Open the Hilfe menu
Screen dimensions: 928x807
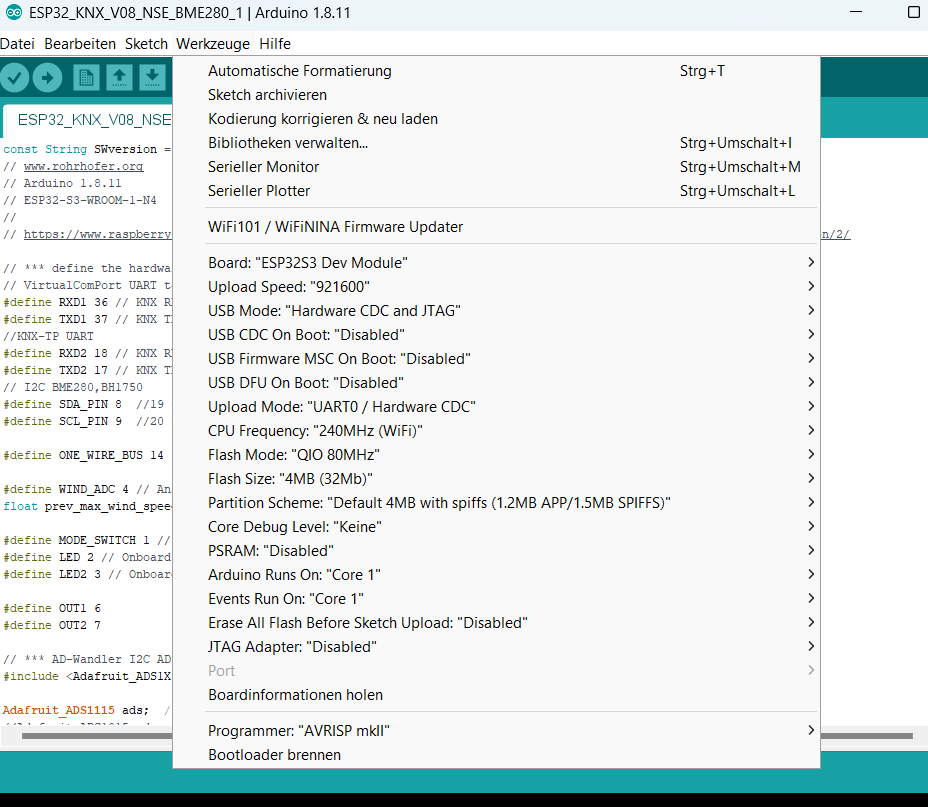[275, 44]
